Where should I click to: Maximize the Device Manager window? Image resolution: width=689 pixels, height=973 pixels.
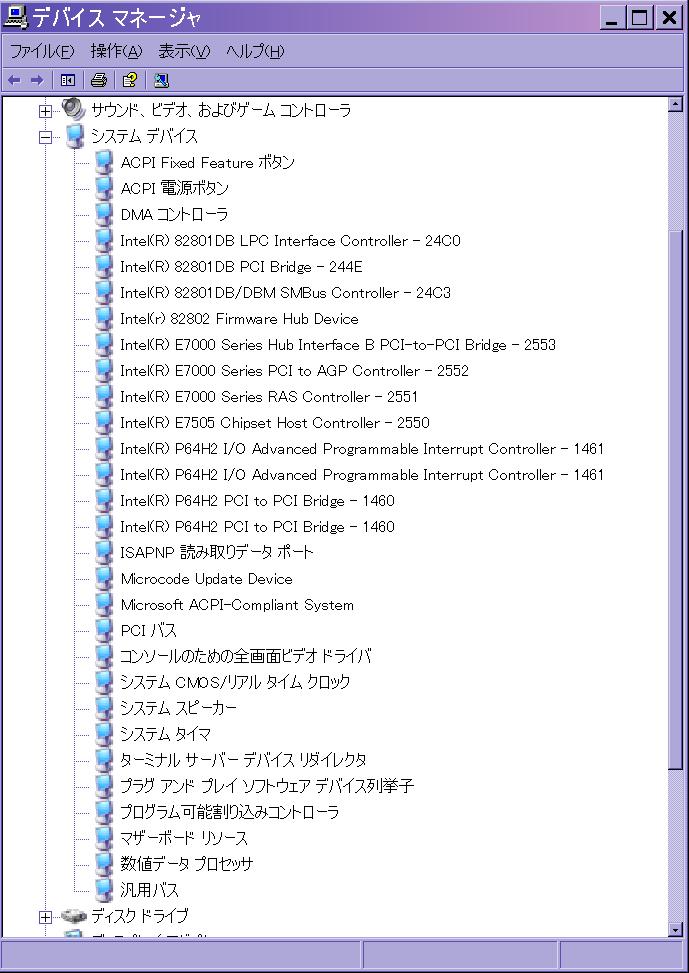coord(639,17)
